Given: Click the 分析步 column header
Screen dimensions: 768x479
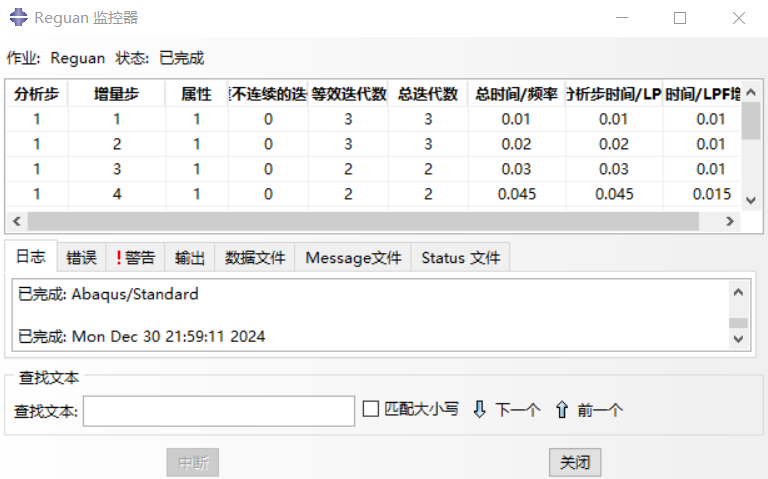Looking at the screenshot, I should coord(37,94).
